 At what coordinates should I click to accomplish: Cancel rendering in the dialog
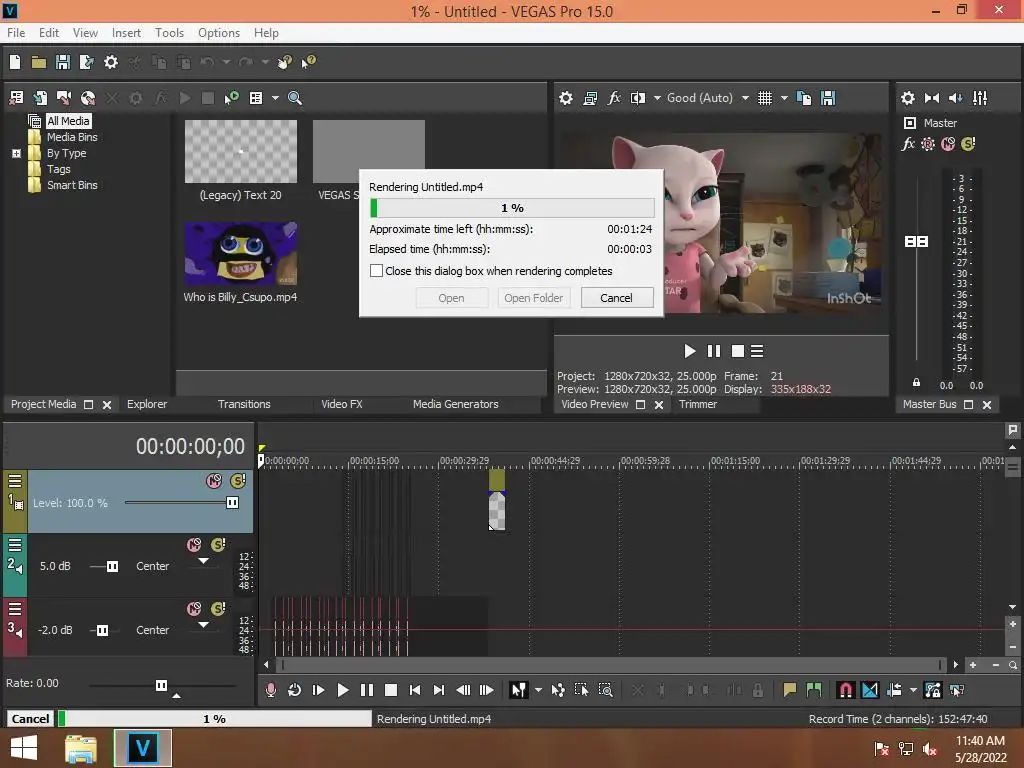(x=616, y=298)
